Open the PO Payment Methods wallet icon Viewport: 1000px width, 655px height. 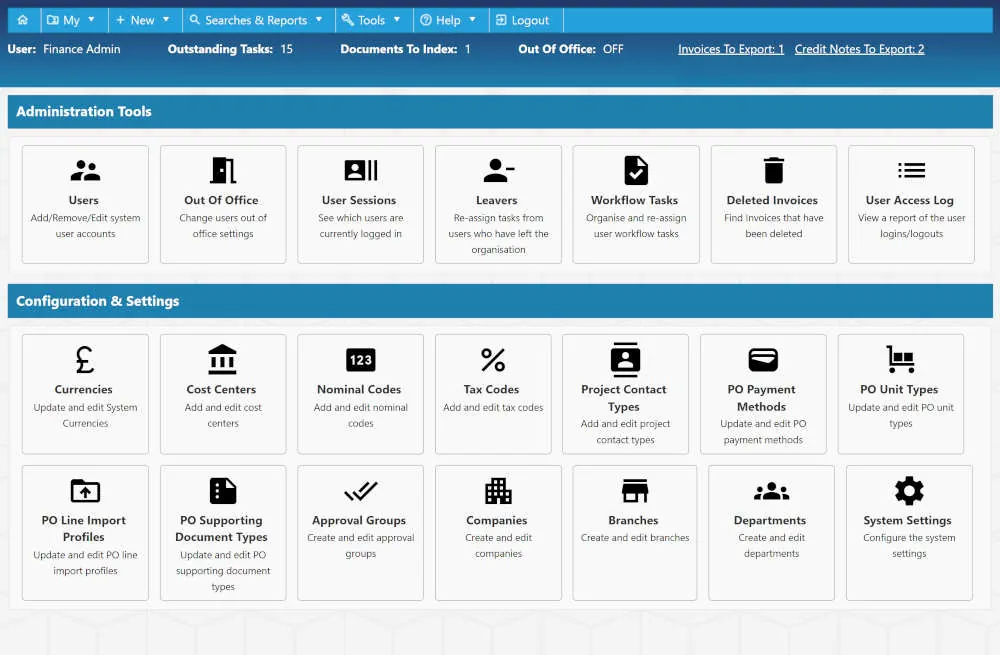point(763,360)
